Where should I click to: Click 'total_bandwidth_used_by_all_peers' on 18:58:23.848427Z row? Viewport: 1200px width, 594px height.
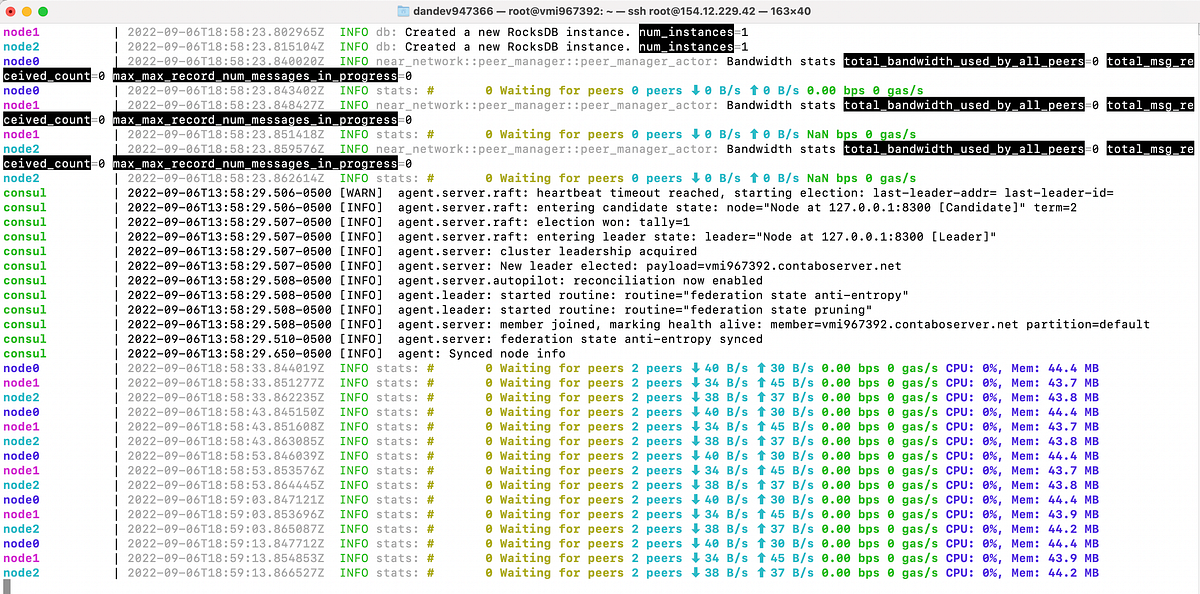(x=963, y=105)
